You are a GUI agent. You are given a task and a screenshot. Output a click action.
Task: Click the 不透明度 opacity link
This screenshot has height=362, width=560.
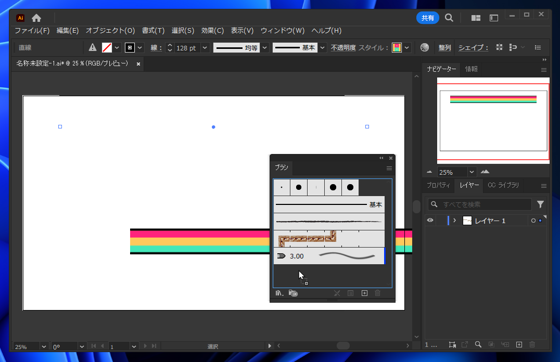point(343,47)
